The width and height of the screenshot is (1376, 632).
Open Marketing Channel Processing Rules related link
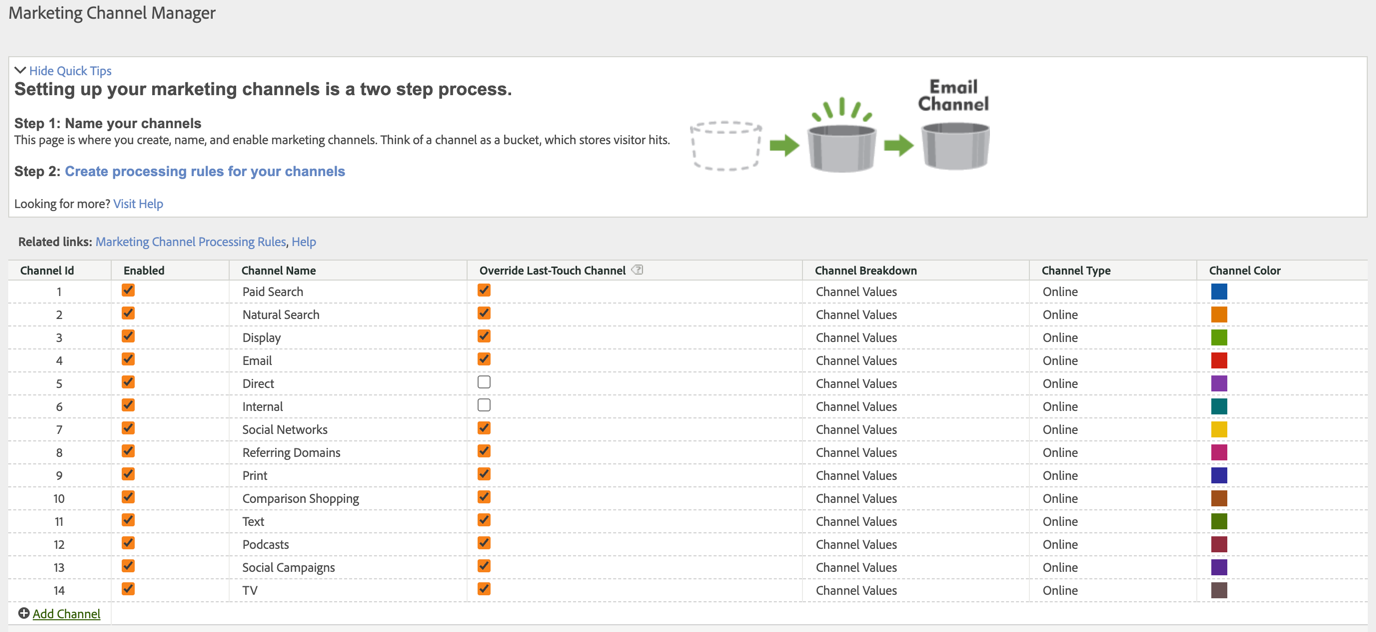coord(190,242)
